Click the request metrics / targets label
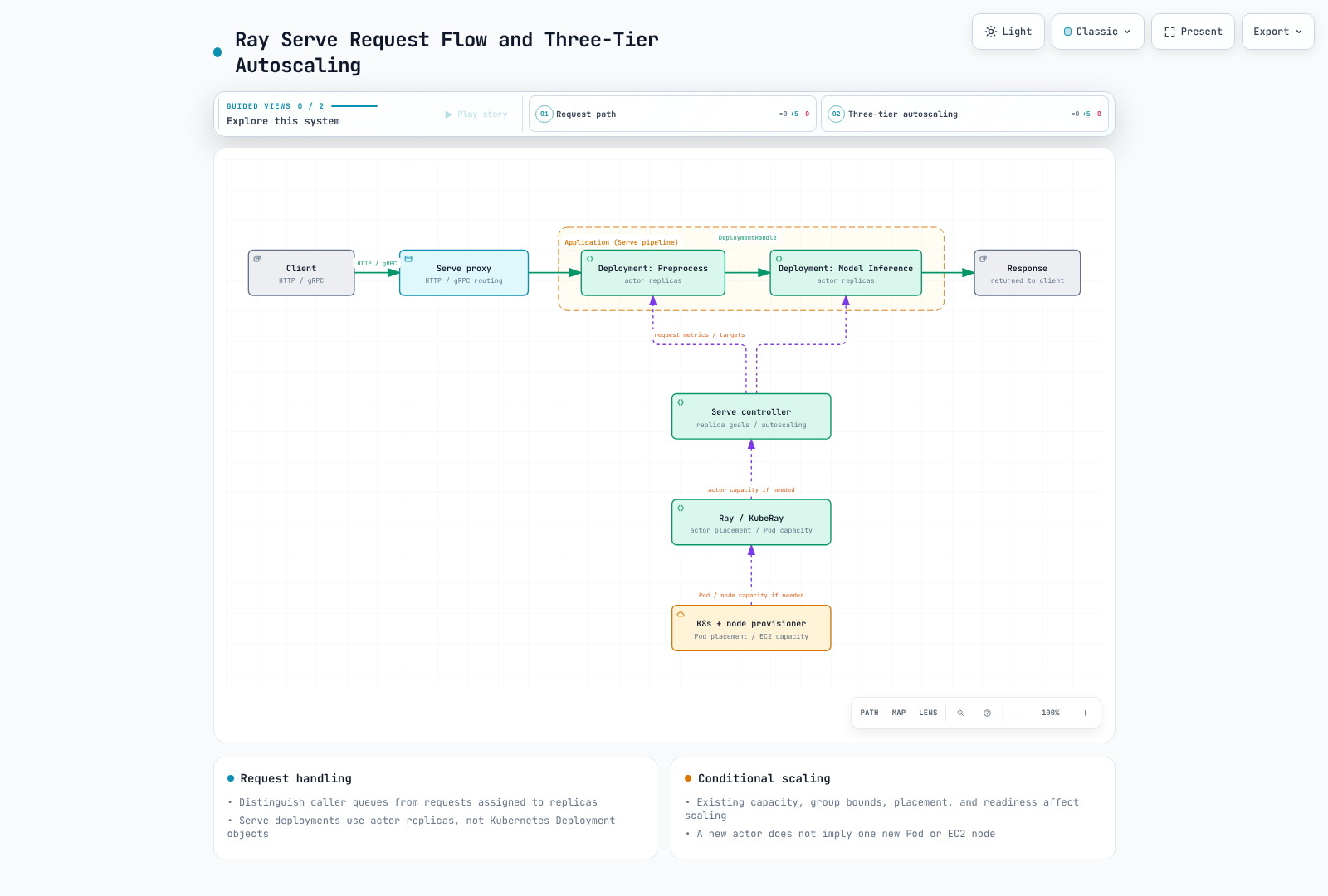 (700, 335)
